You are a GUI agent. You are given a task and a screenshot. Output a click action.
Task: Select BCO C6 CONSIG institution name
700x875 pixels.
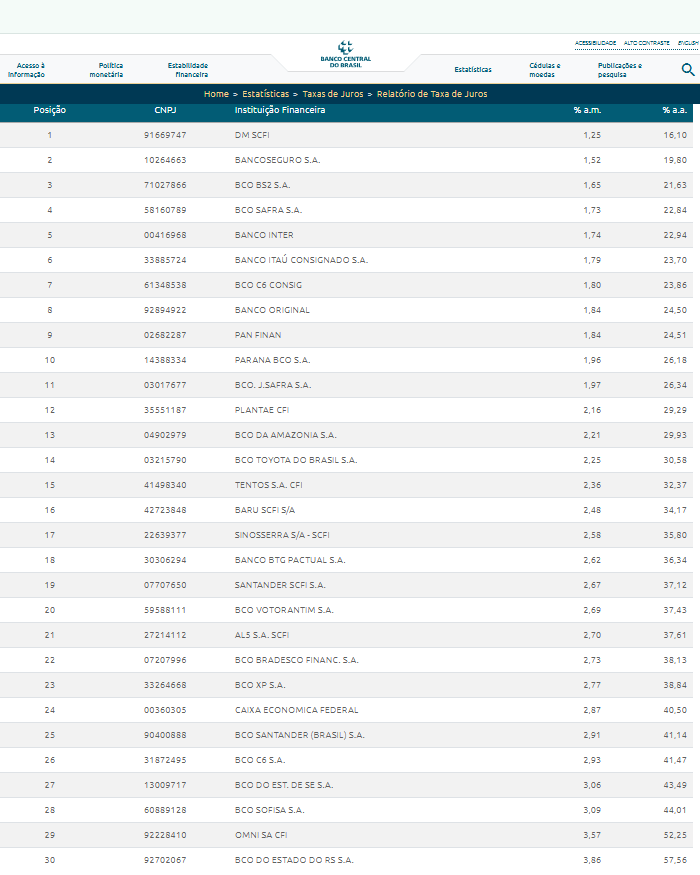(268, 285)
